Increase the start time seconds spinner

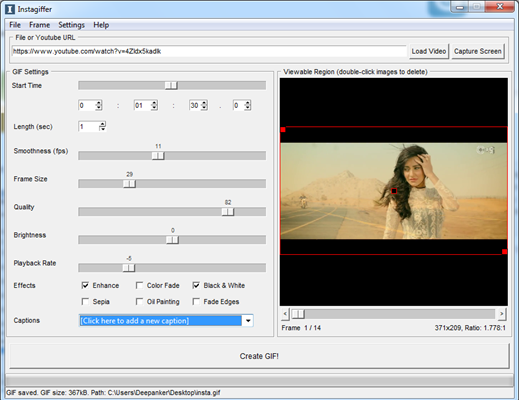(204, 103)
